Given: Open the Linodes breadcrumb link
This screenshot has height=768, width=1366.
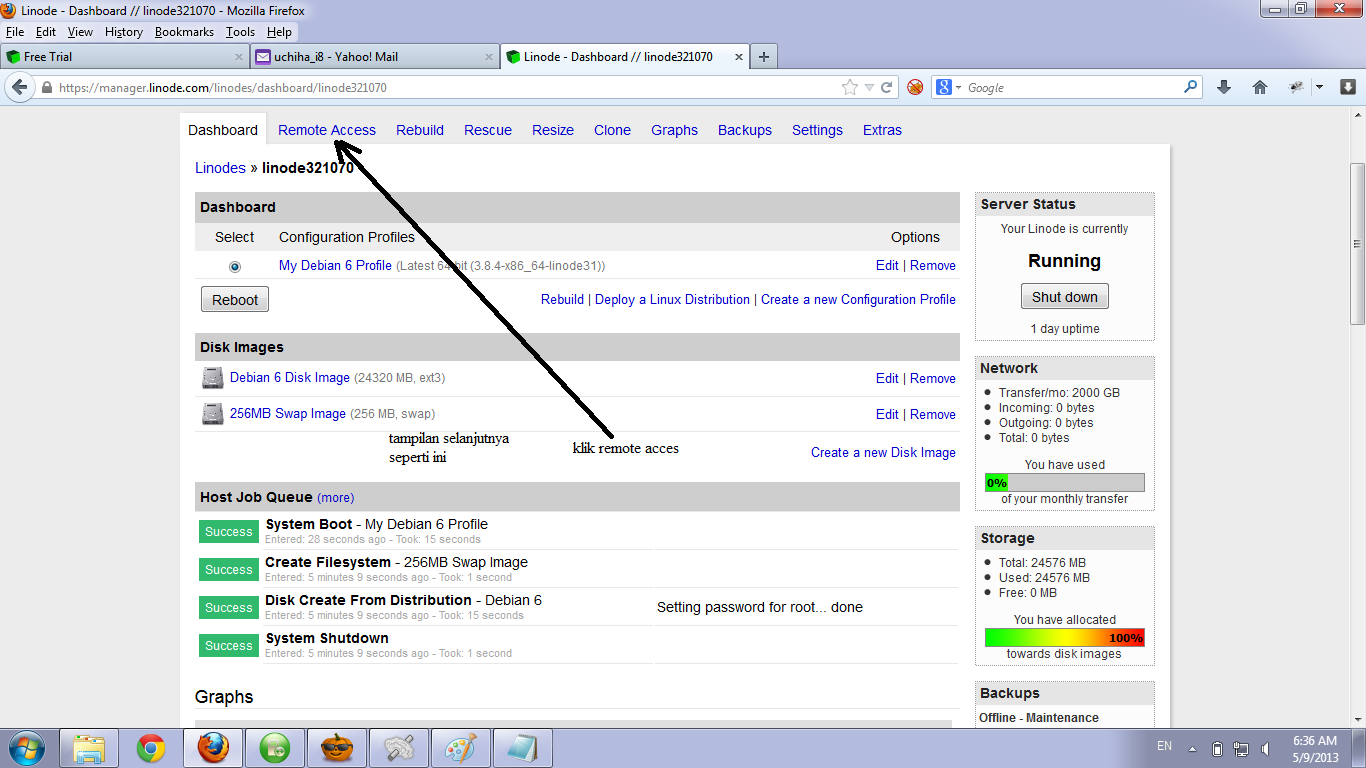Looking at the screenshot, I should [x=220, y=168].
